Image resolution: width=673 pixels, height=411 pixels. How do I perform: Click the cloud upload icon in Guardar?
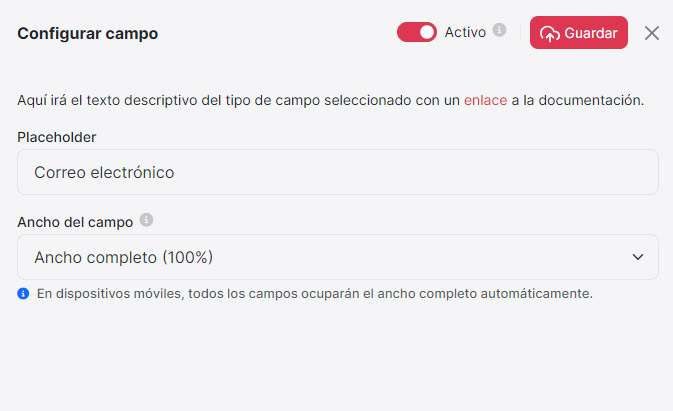(x=550, y=33)
